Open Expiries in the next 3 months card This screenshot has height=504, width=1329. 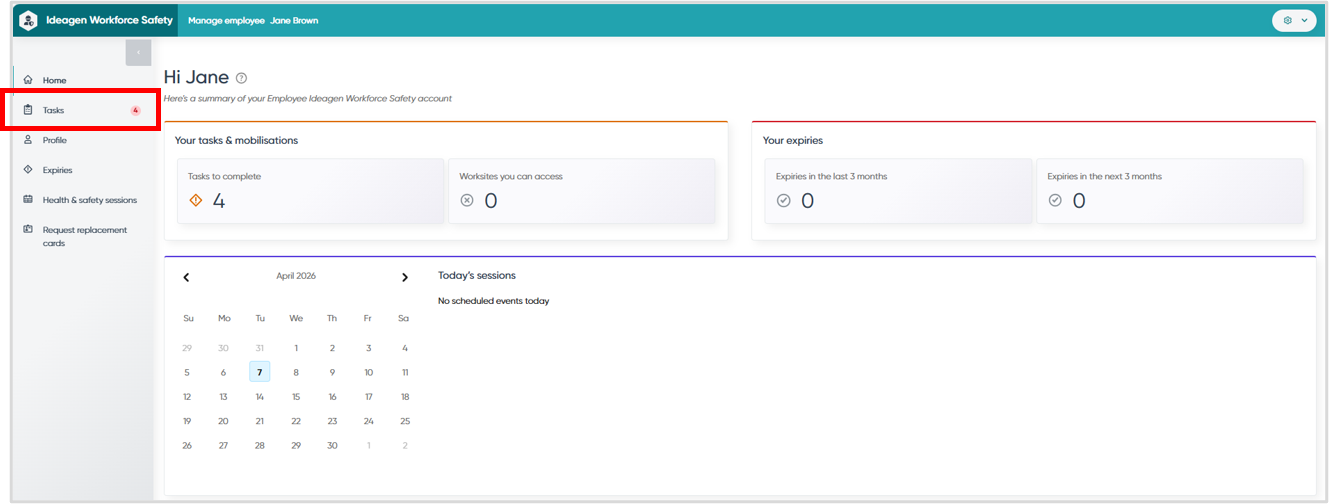coord(1170,190)
